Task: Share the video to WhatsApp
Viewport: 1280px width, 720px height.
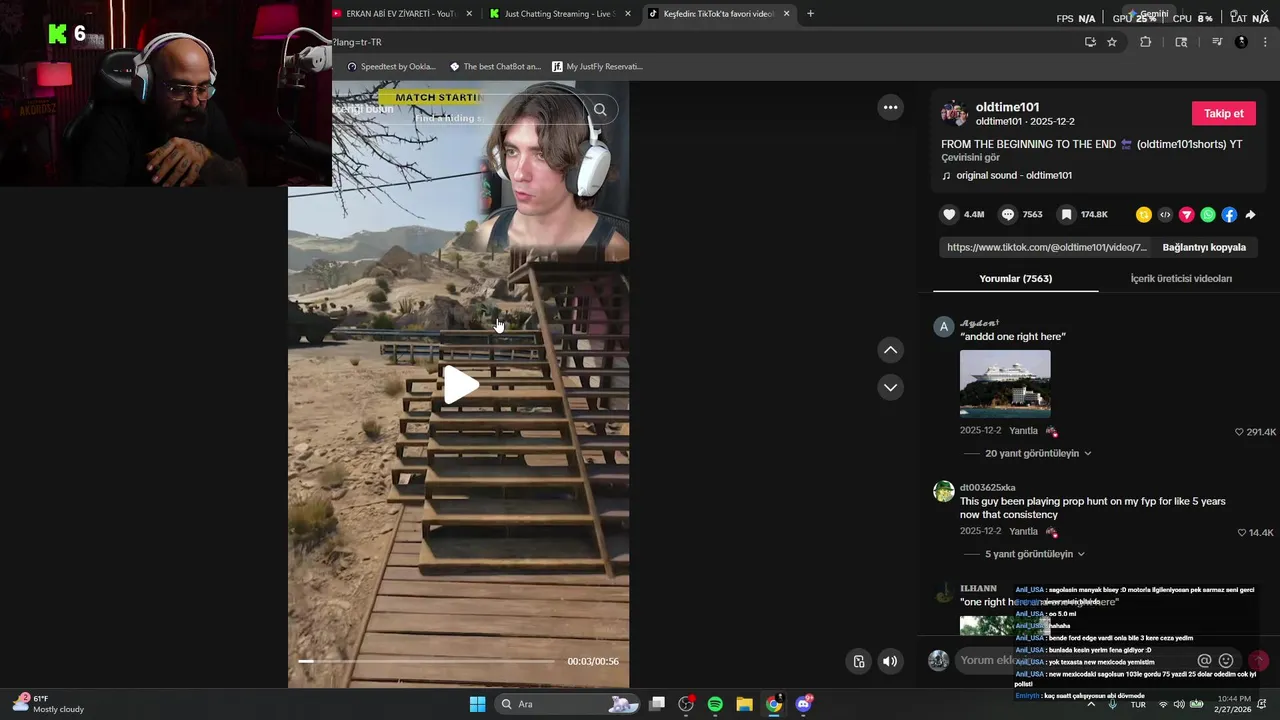Action: [x=1208, y=215]
